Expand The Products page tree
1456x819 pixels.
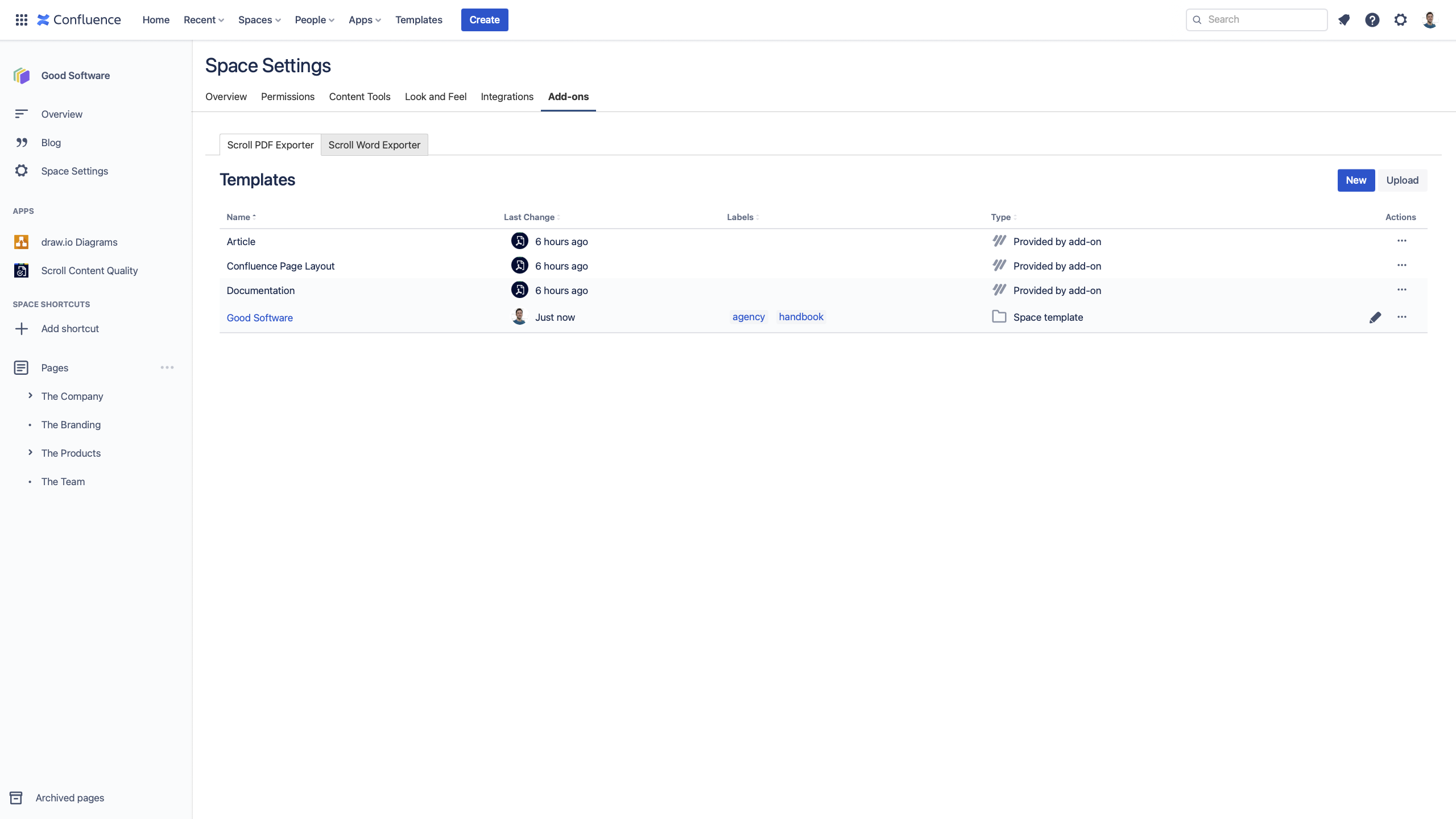coord(30,453)
